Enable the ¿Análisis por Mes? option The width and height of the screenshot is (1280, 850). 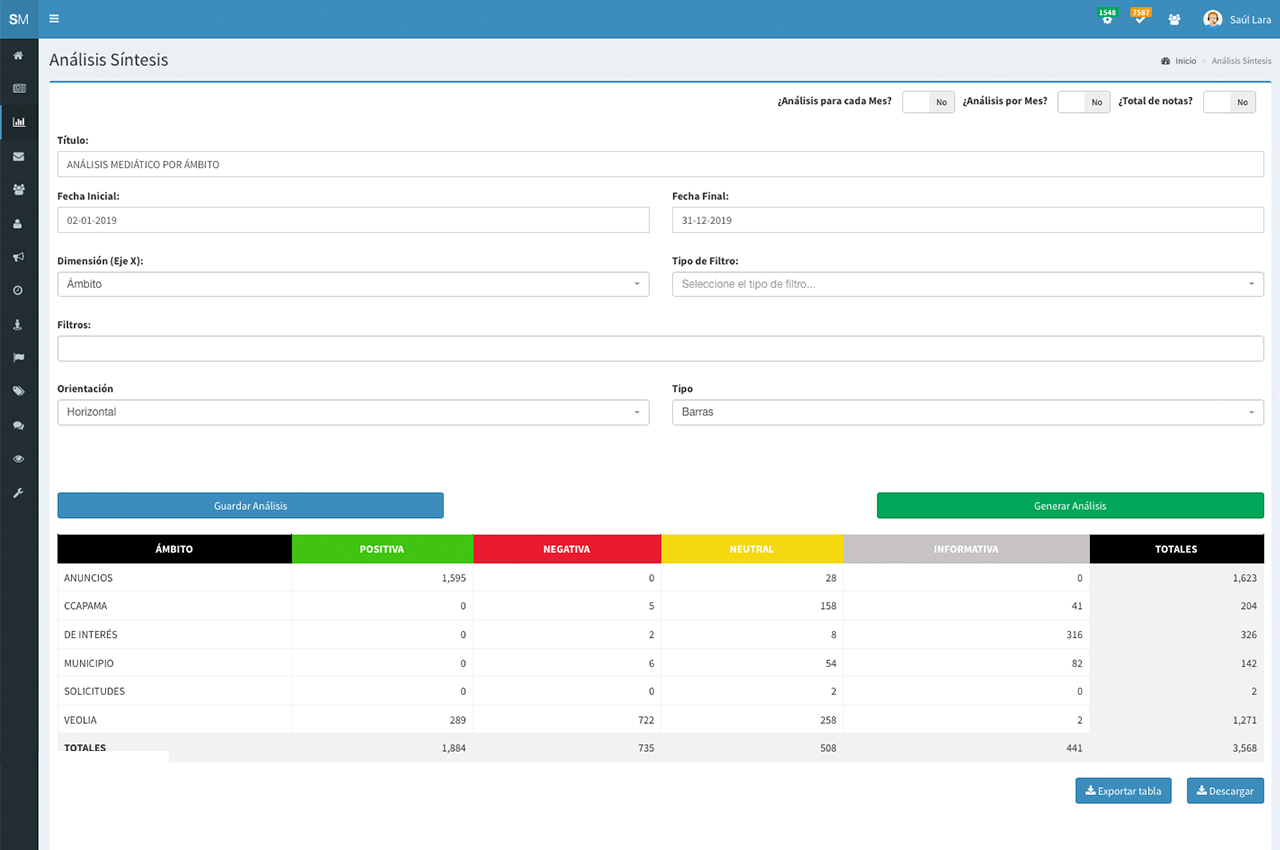[1083, 101]
